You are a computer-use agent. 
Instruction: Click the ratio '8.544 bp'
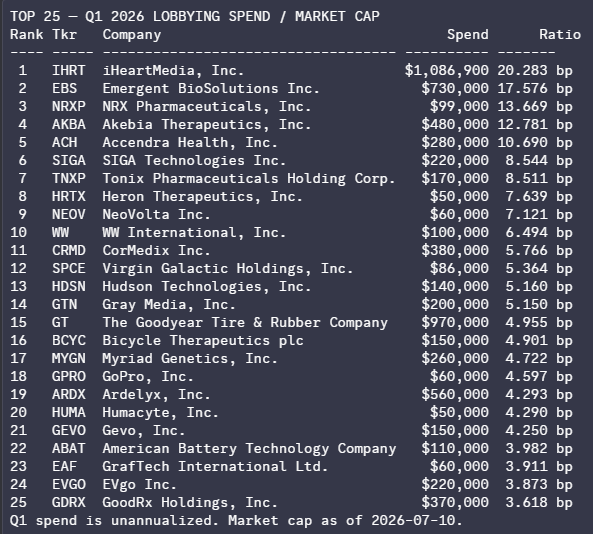click(539, 160)
